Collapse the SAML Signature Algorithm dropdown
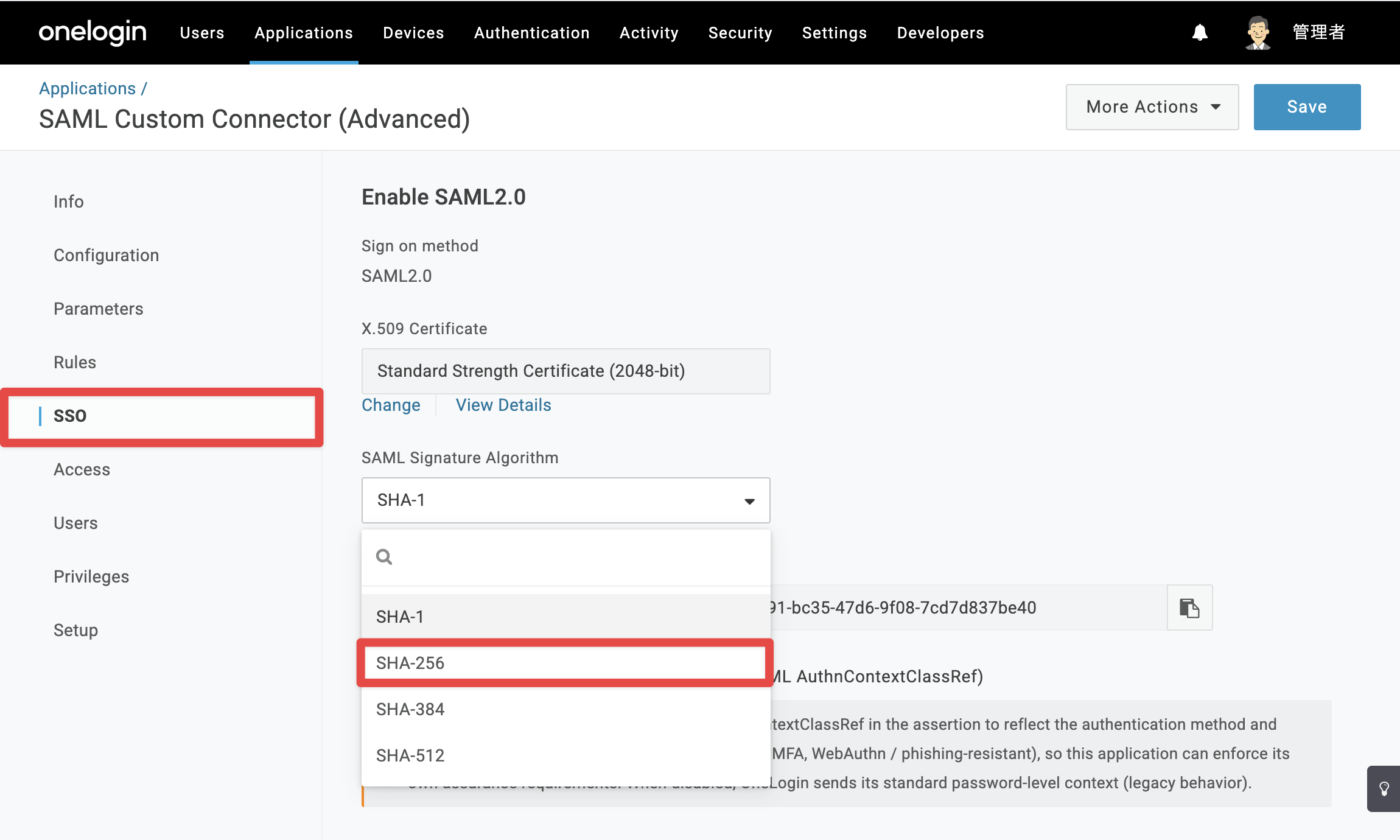The height and width of the screenshot is (840, 1400). [566, 500]
